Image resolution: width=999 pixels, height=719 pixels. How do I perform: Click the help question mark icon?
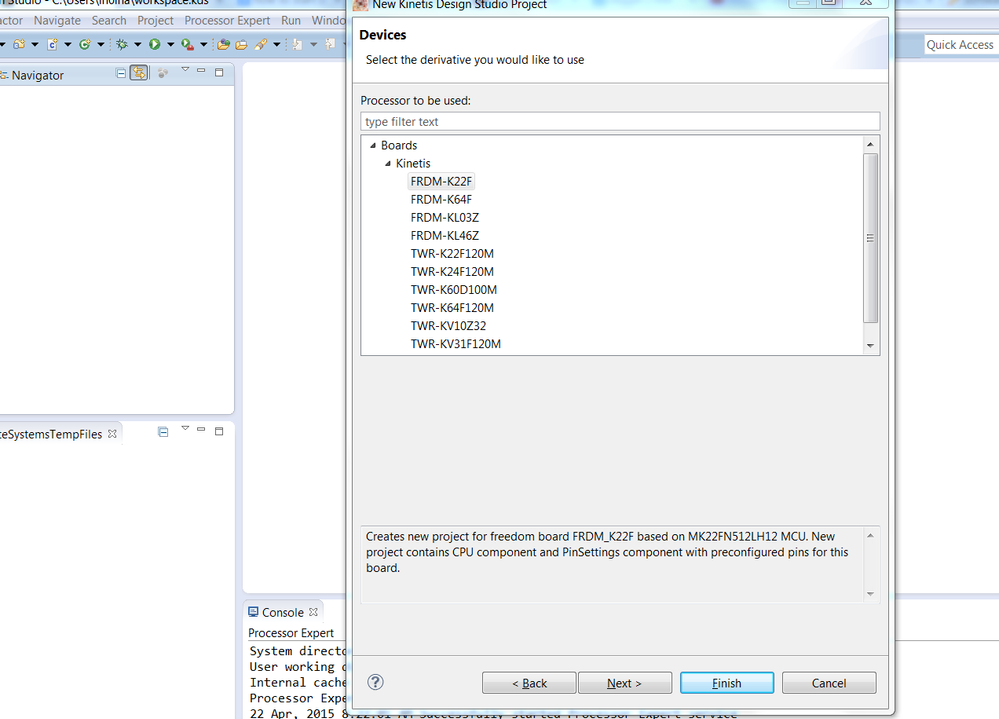pyautogui.click(x=375, y=682)
